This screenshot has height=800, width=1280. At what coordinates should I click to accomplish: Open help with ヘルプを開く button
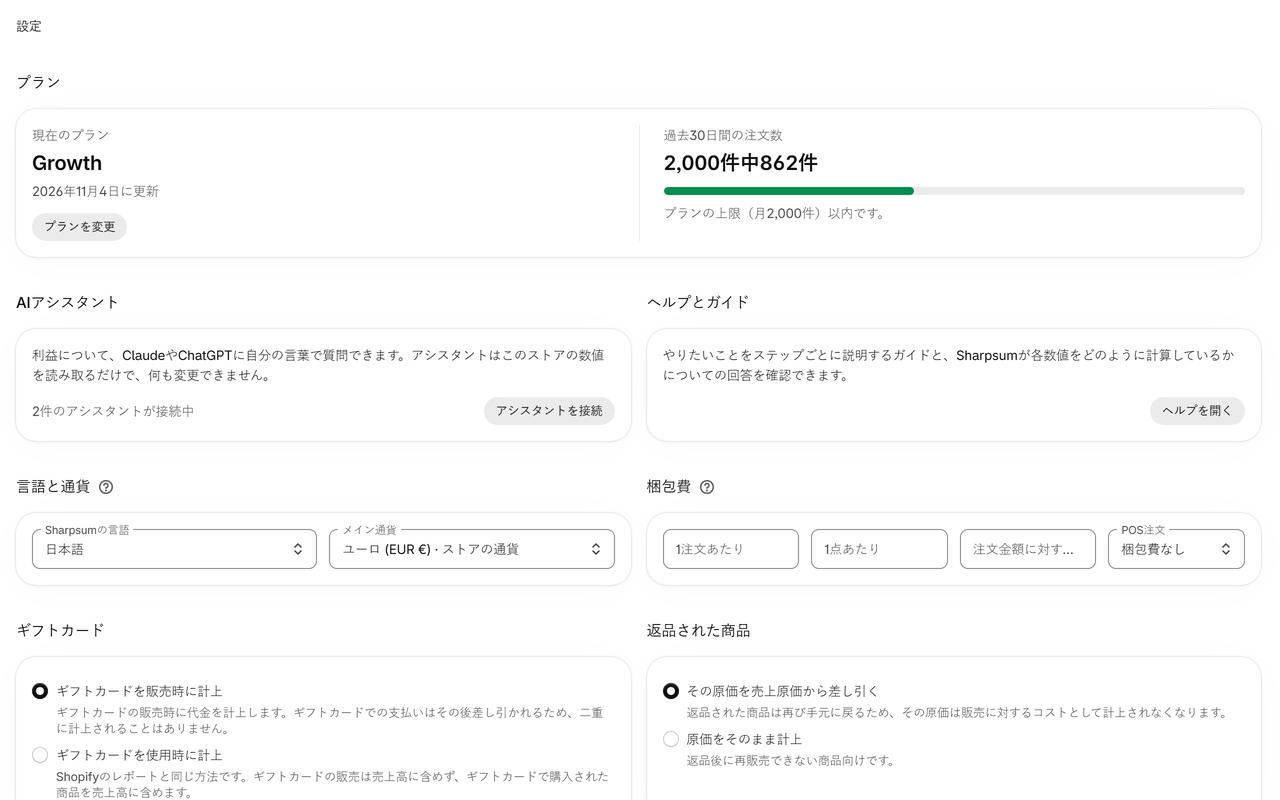tap(1197, 411)
